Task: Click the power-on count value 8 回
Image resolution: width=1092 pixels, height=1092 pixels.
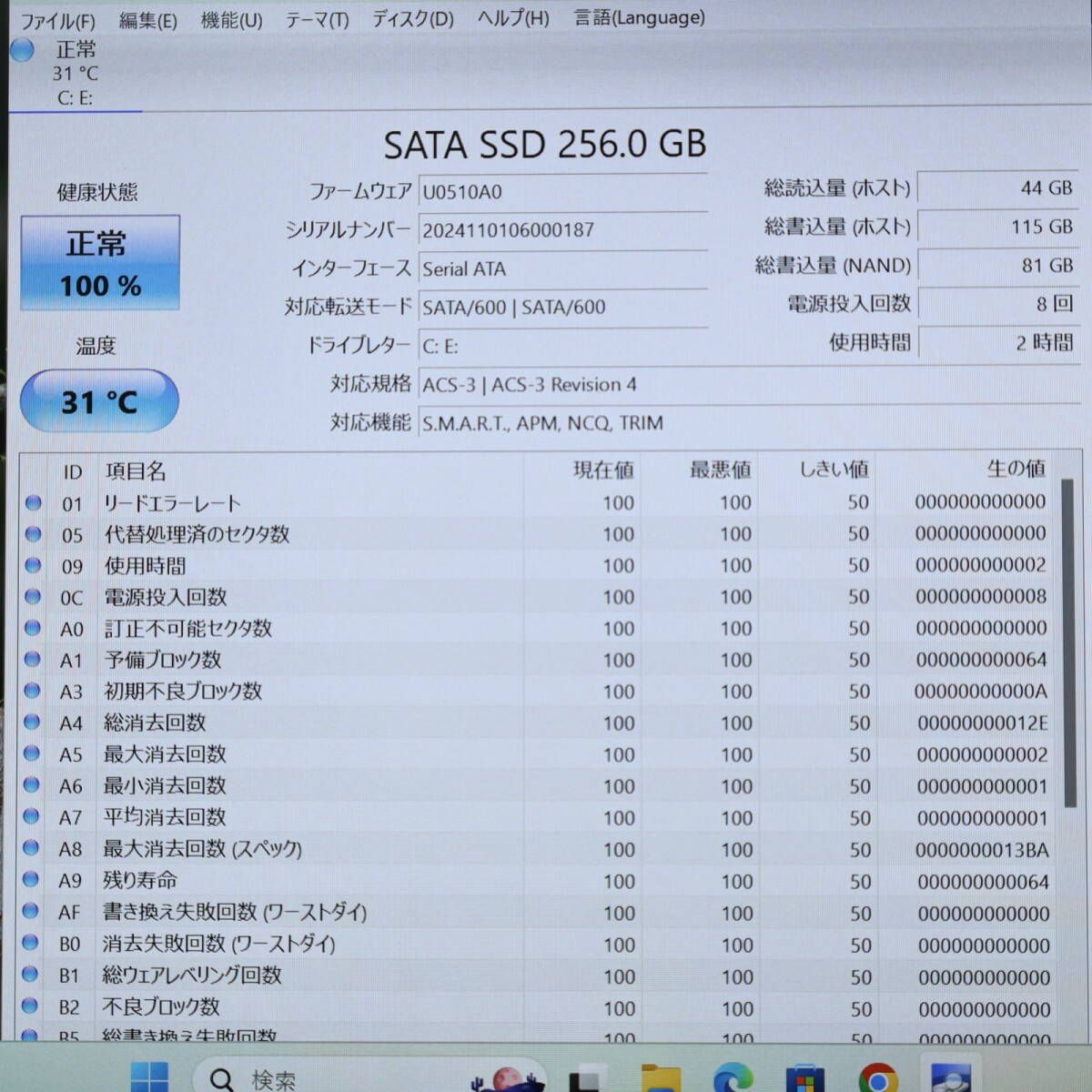Action: coord(998,303)
